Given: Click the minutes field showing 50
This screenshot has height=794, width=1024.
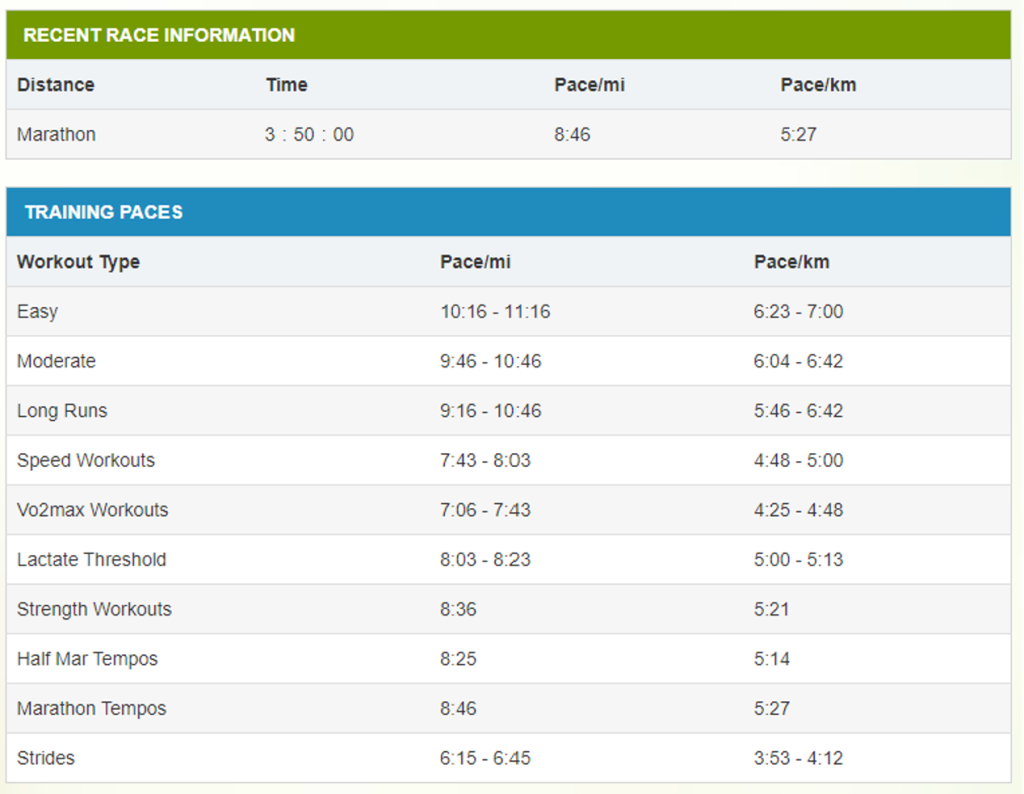Looking at the screenshot, I should coord(308,134).
